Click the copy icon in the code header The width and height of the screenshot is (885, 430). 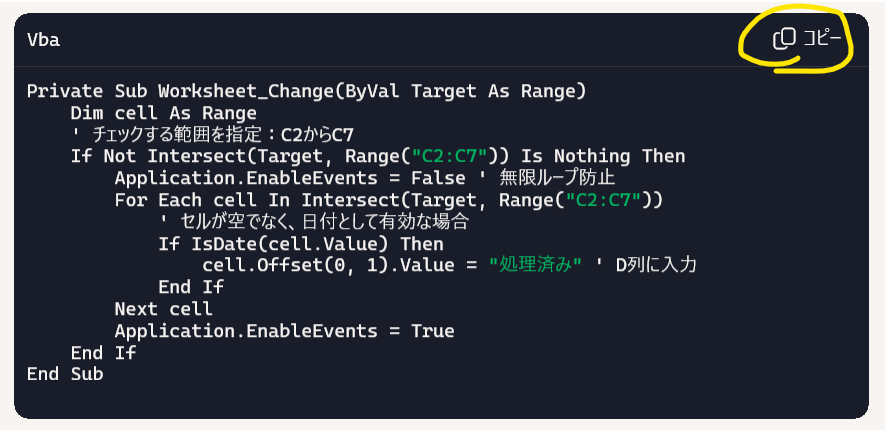(784, 39)
